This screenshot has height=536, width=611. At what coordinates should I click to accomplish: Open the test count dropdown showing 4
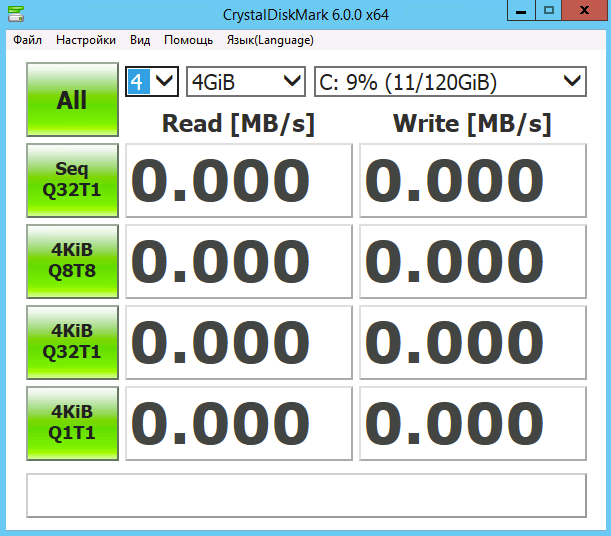pos(152,81)
